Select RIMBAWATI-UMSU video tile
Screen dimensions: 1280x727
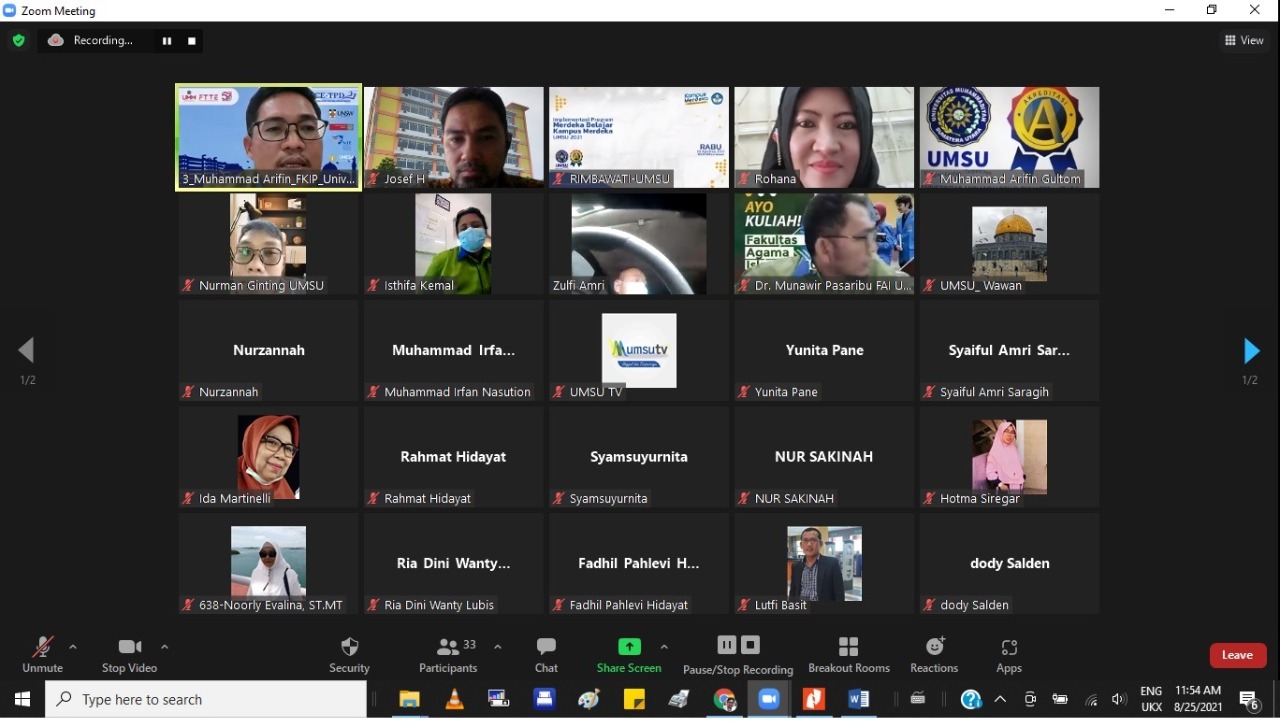click(639, 137)
